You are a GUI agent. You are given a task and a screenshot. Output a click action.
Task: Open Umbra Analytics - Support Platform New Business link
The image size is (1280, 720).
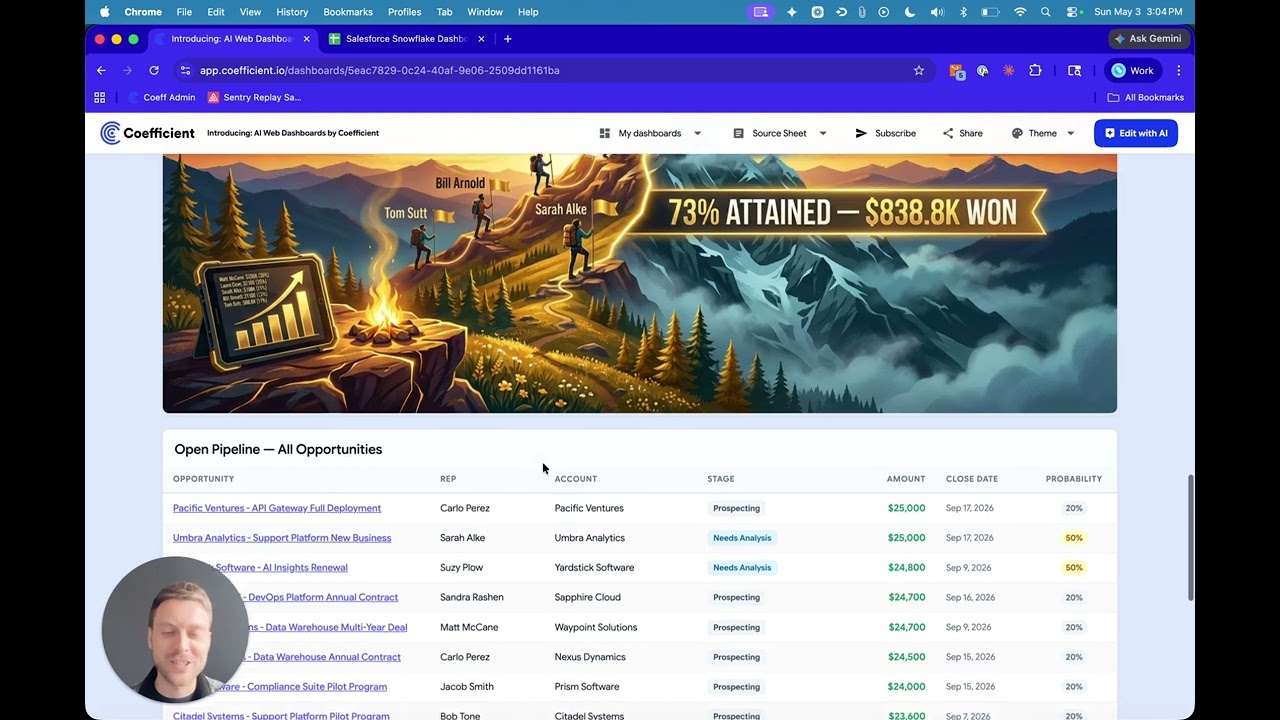(x=282, y=538)
